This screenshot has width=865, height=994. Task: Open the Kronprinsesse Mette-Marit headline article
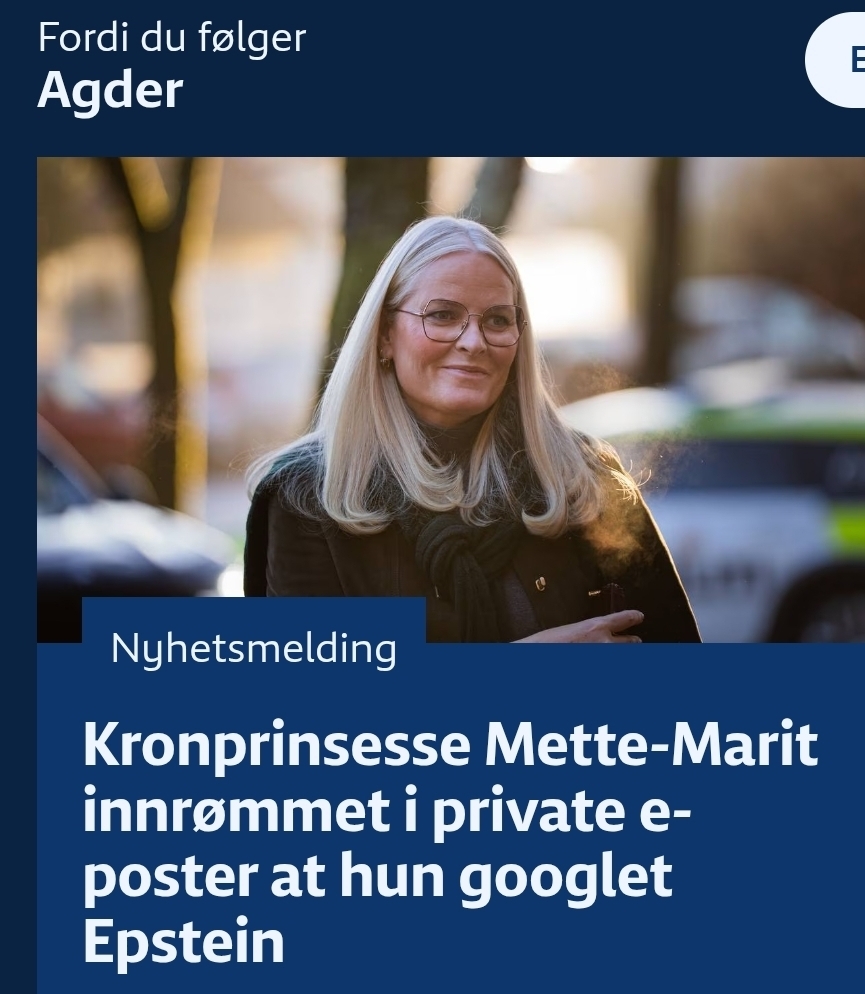[450, 841]
